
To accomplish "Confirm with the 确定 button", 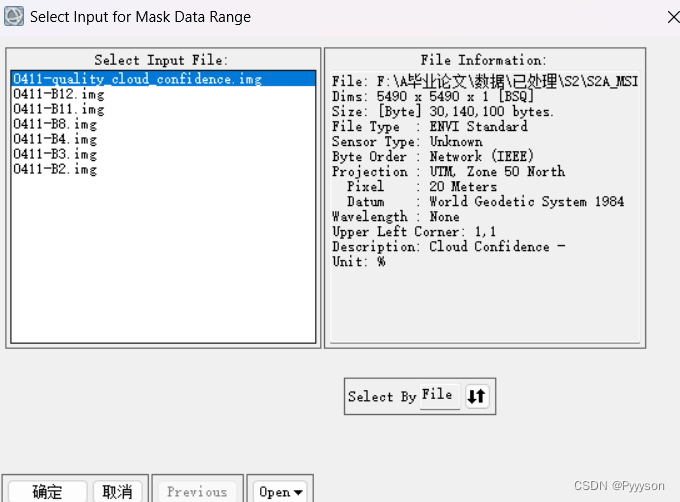I will [x=47, y=492].
